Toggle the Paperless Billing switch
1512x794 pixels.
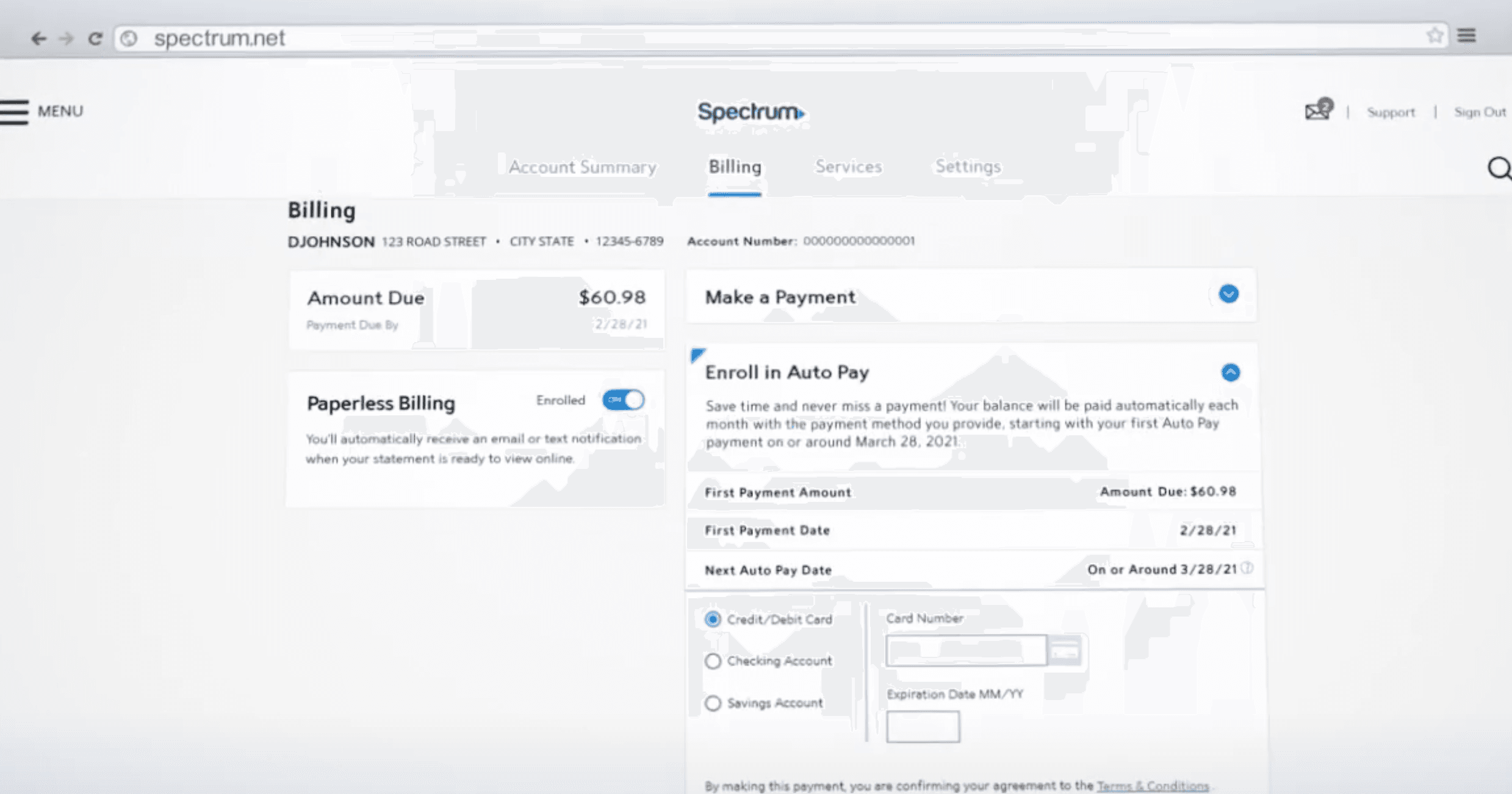[x=623, y=400]
